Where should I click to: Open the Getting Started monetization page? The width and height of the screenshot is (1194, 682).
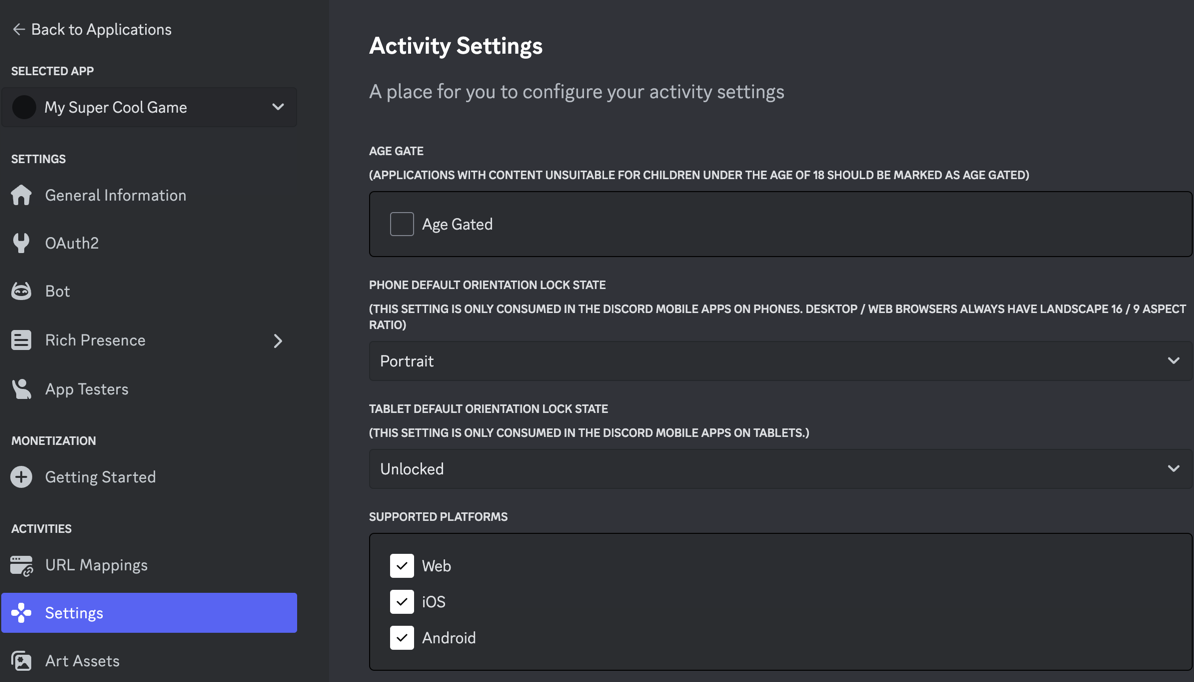[100, 477]
